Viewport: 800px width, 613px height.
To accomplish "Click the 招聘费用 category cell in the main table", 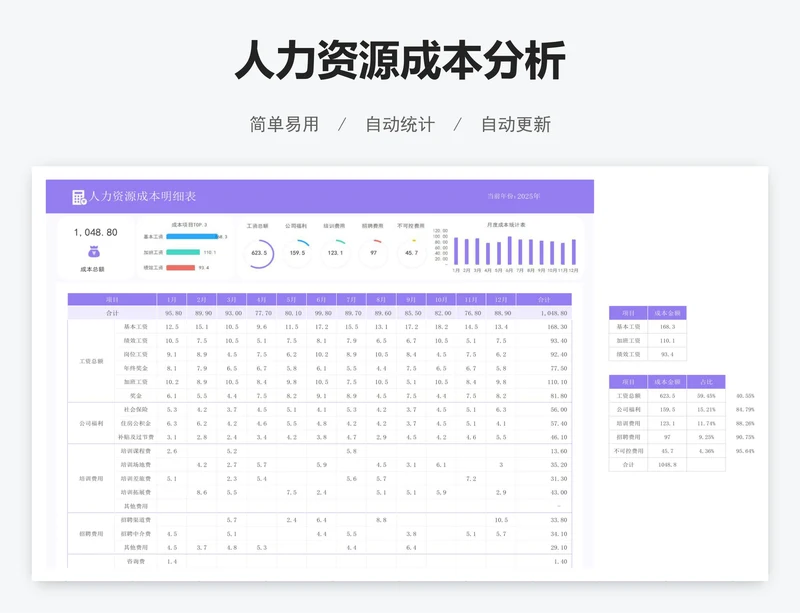I will (x=91, y=534).
